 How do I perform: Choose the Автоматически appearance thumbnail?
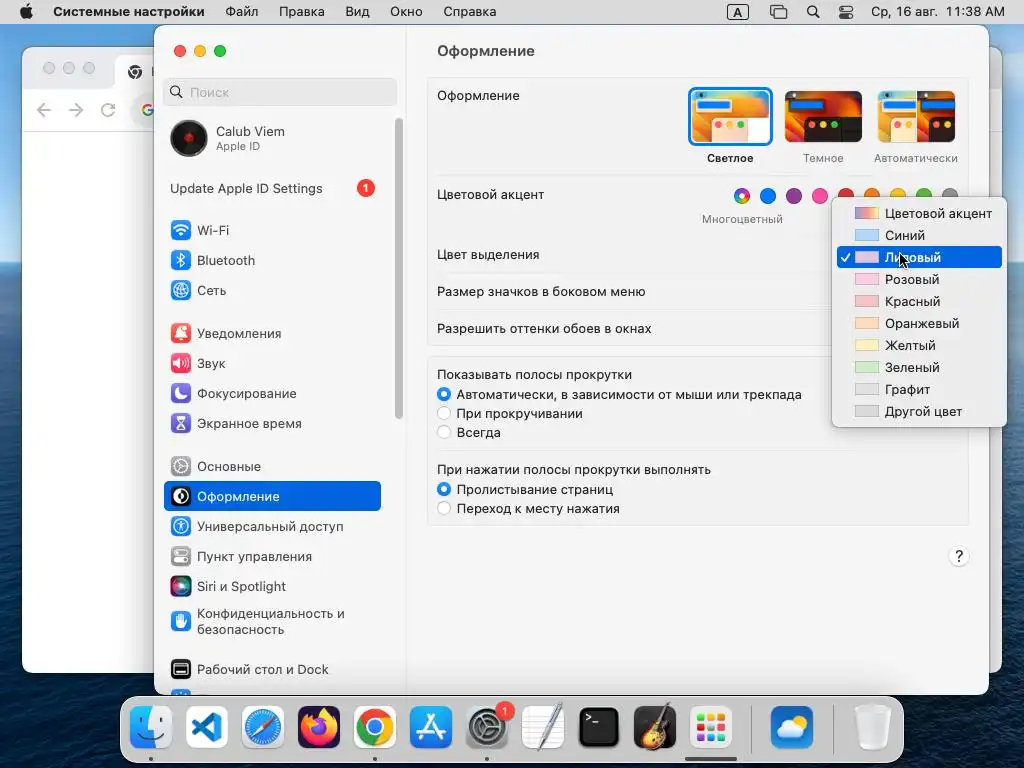916,116
